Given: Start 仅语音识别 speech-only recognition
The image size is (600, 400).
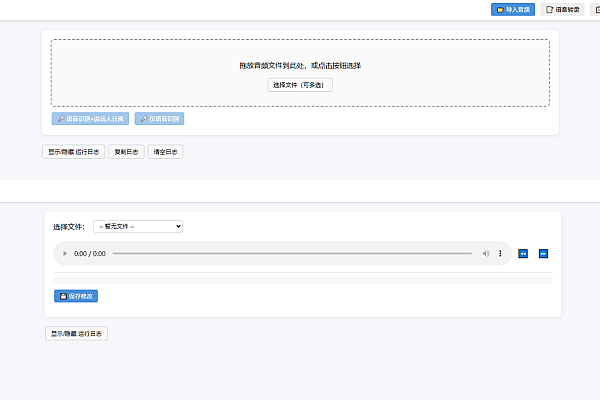Looking at the screenshot, I should (x=159, y=119).
